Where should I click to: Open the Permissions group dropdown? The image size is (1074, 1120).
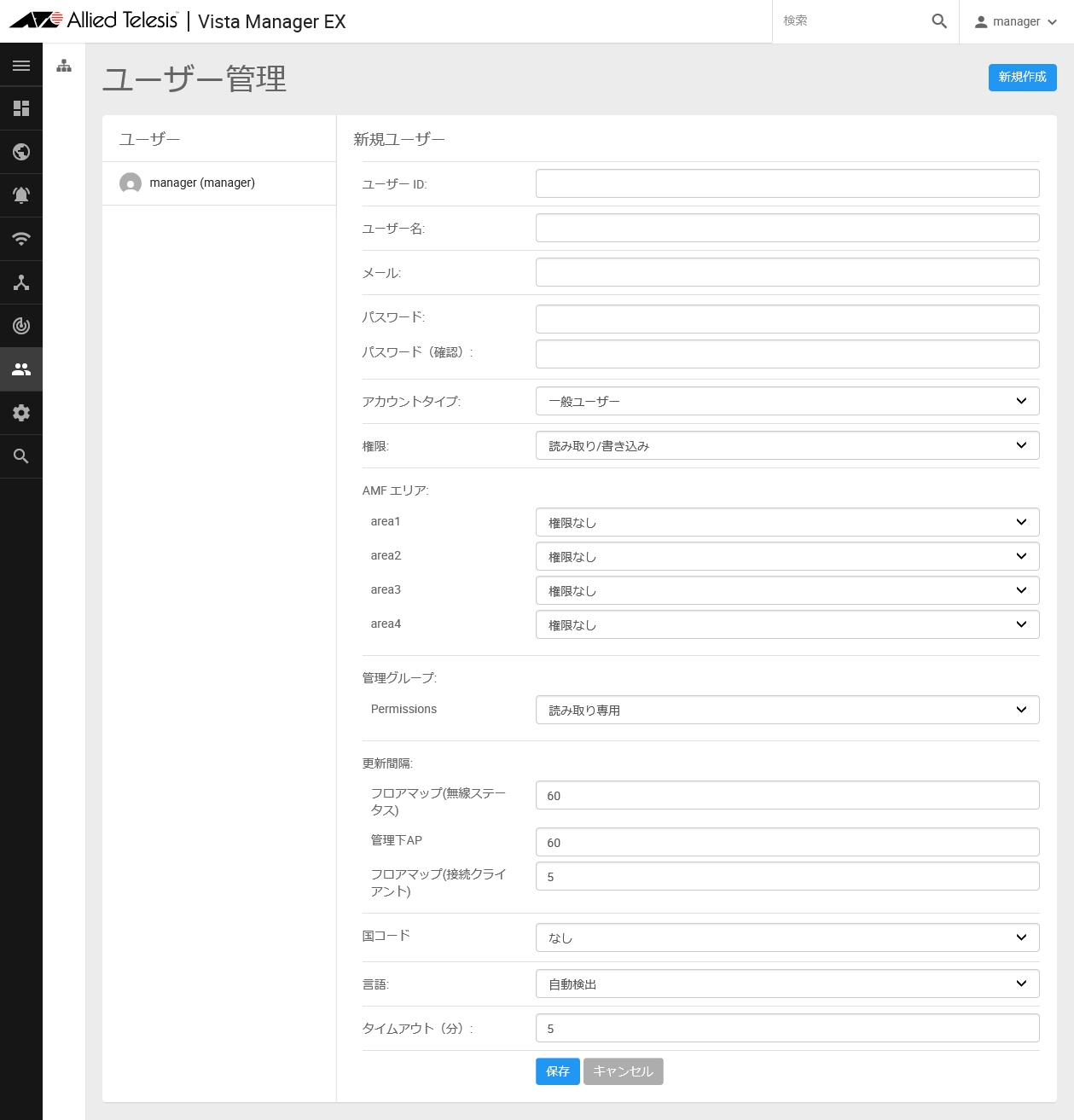[787, 710]
